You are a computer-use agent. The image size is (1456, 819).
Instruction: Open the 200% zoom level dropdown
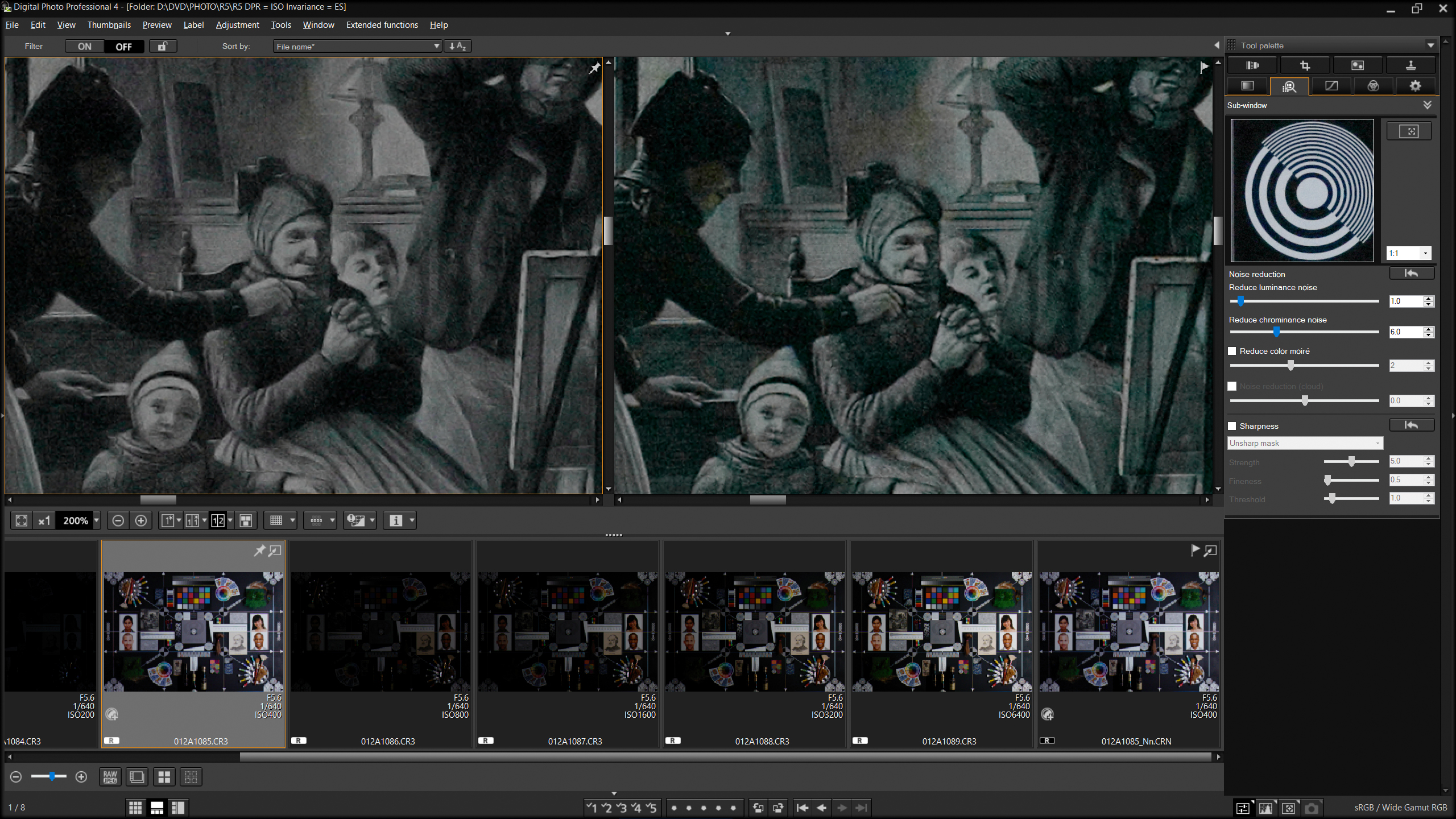click(x=97, y=520)
